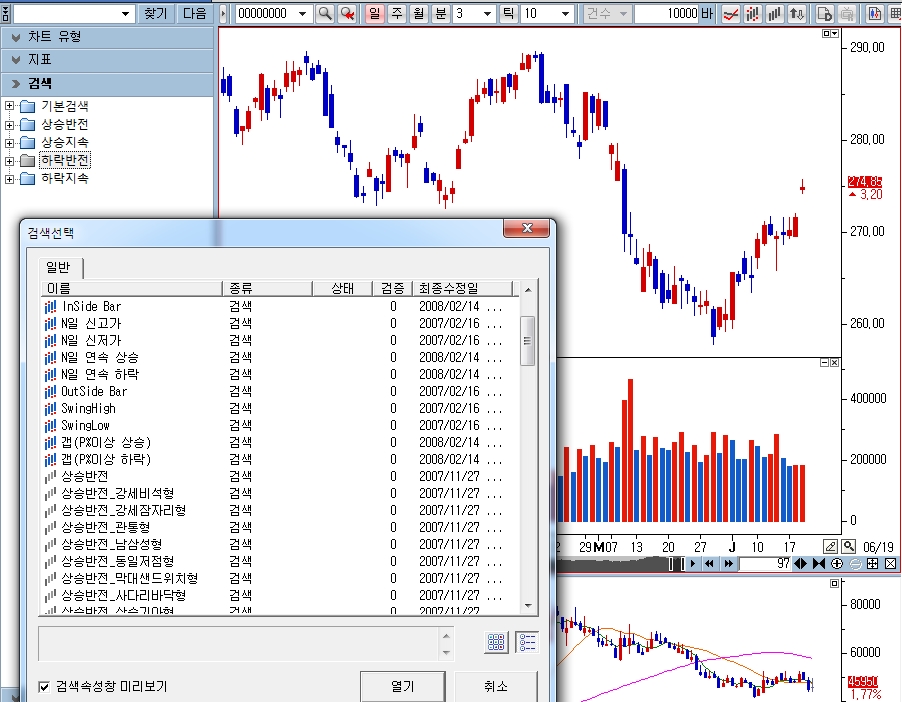Click the magnifier stock search icon
Image resolution: width=902 pixels, height=702 pixels.
coord(325,14)
